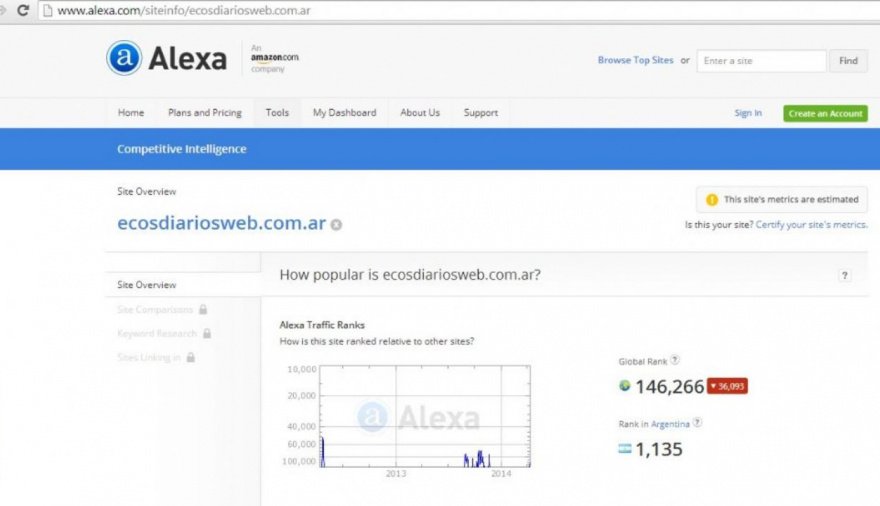Image resolution: width=880 pixels, height=506 pixels.
Task: Open the Home menu item
Action: pos(131,113)
